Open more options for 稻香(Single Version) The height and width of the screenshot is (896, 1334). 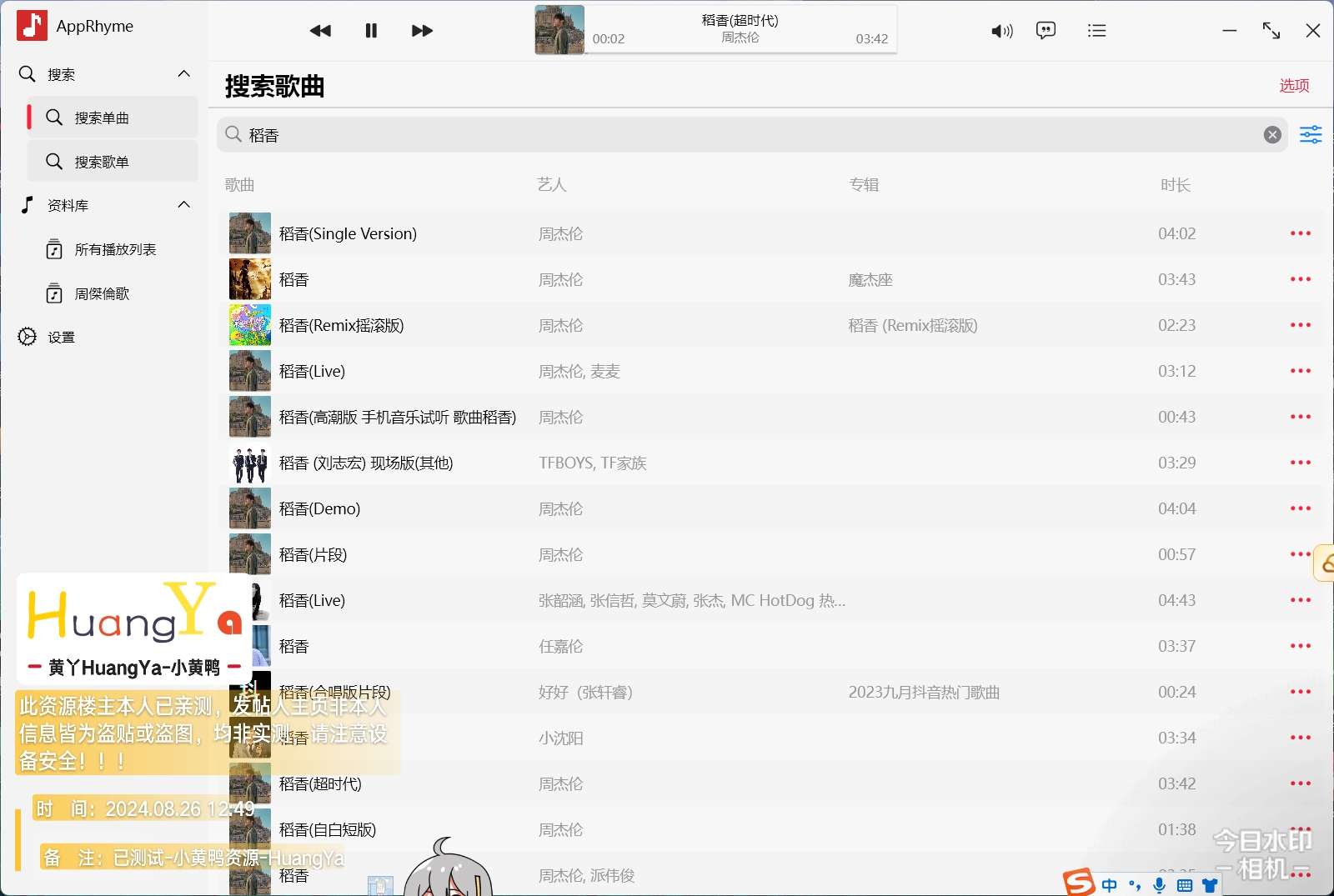click(1301, 233)
